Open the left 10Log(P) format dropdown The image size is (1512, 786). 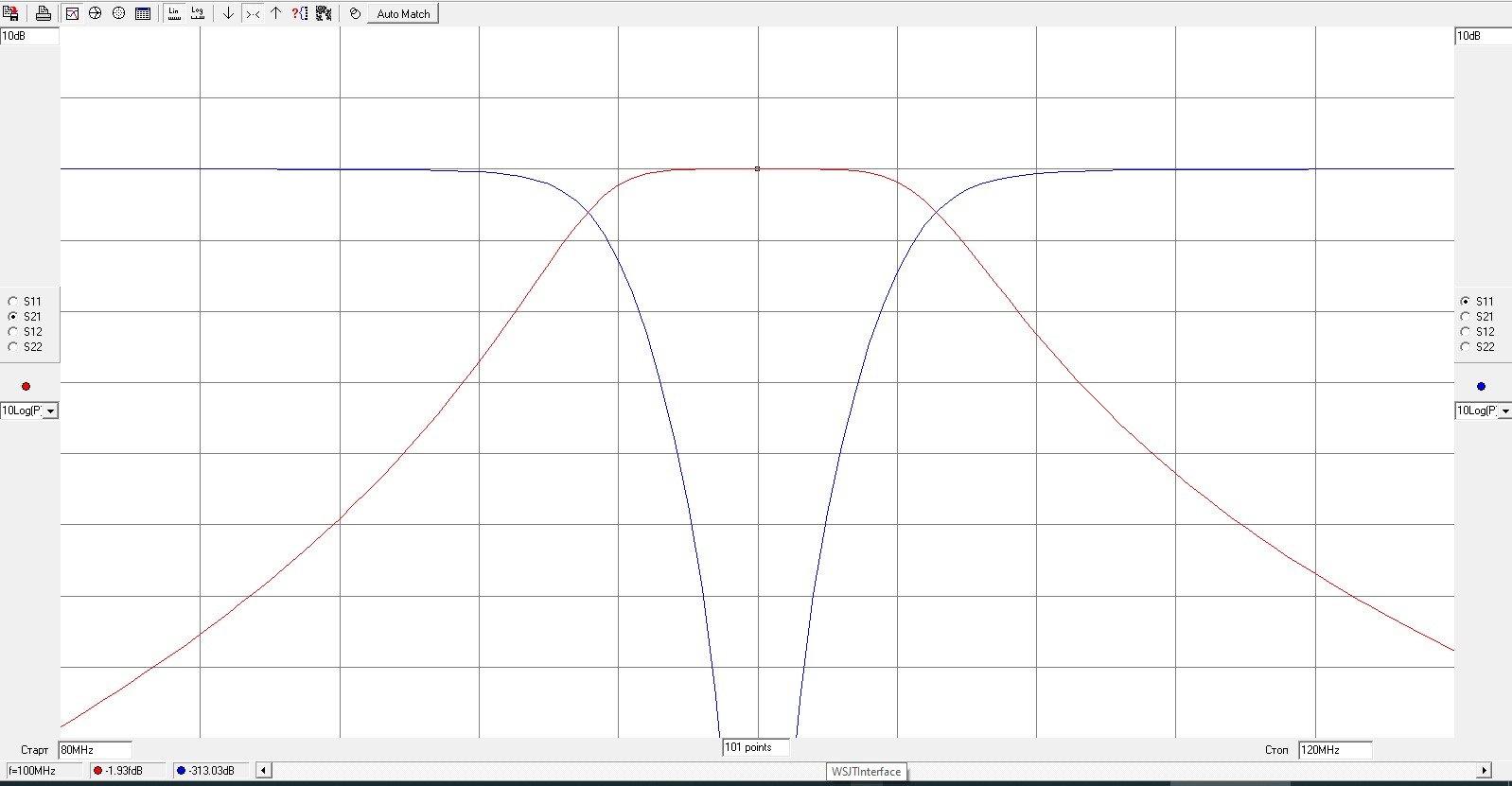tap(50, 411)
